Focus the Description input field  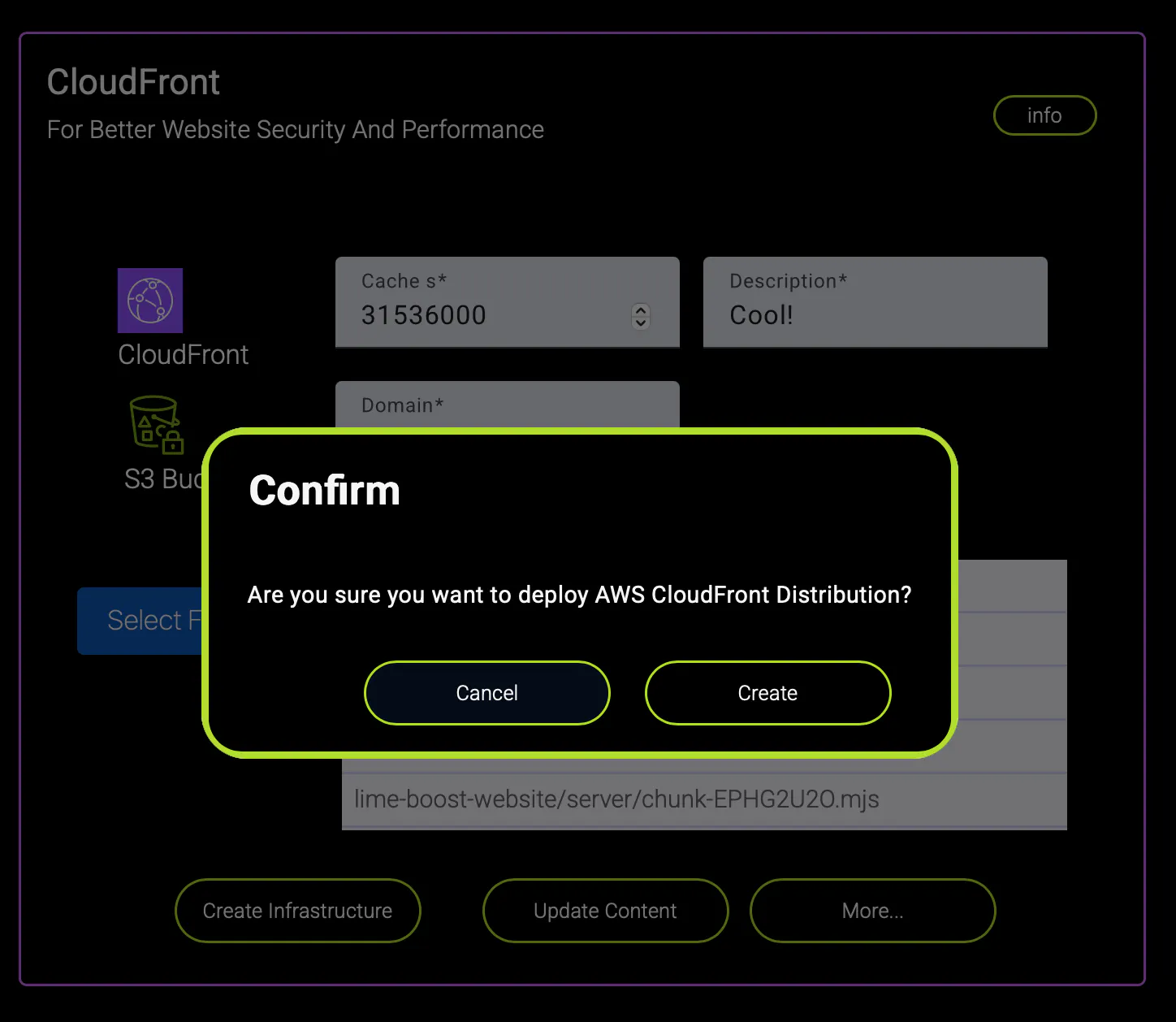click(875, 302)
